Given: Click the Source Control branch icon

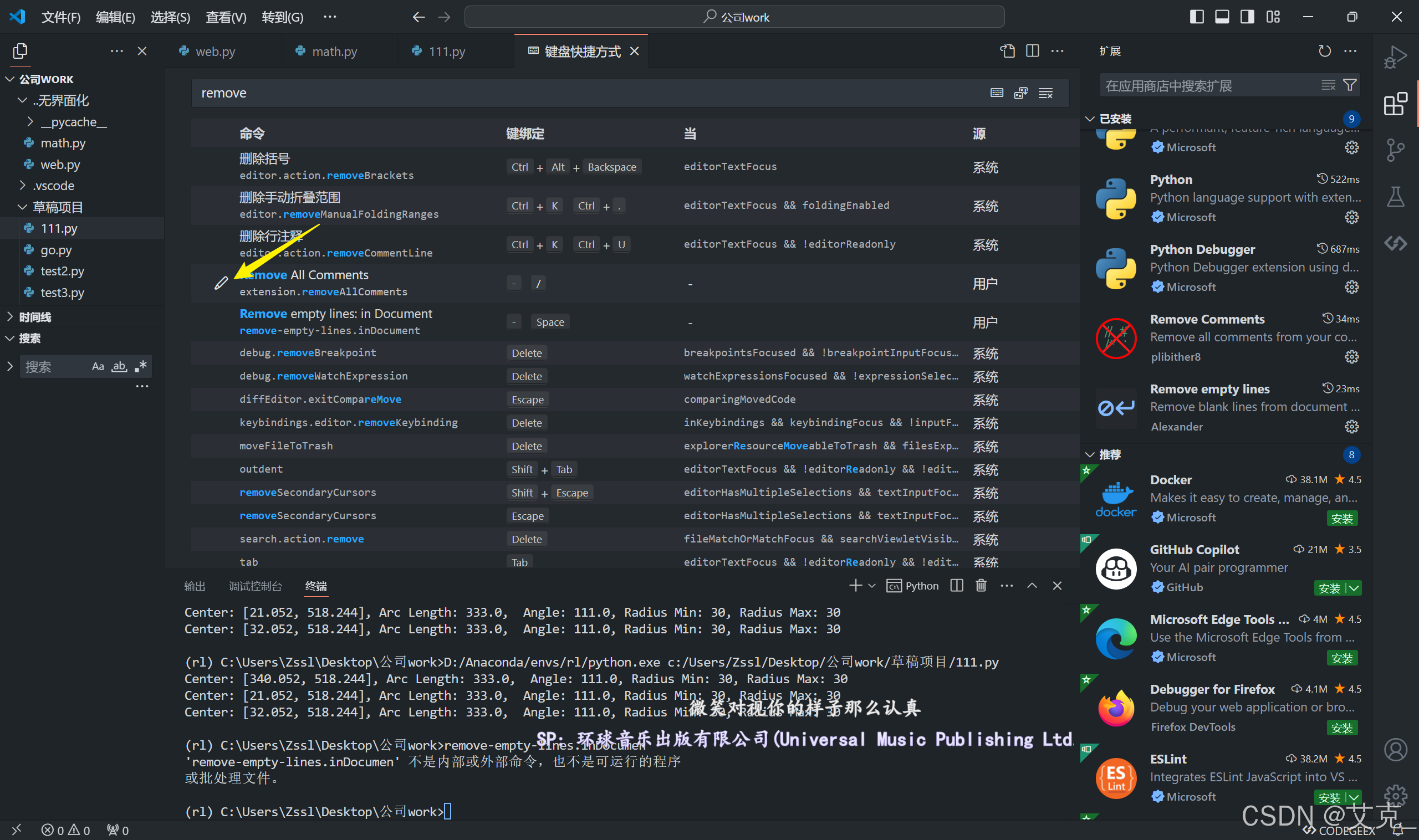Looking at the screenshot, I should [x=1395, y=150].
